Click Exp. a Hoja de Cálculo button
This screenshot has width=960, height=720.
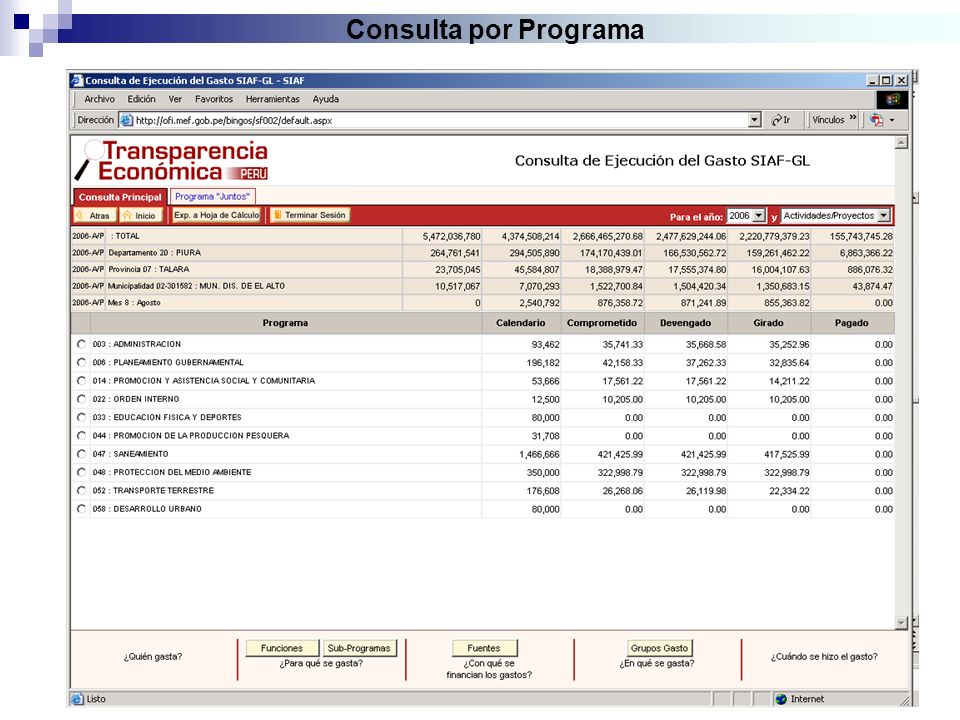[217, 215]
